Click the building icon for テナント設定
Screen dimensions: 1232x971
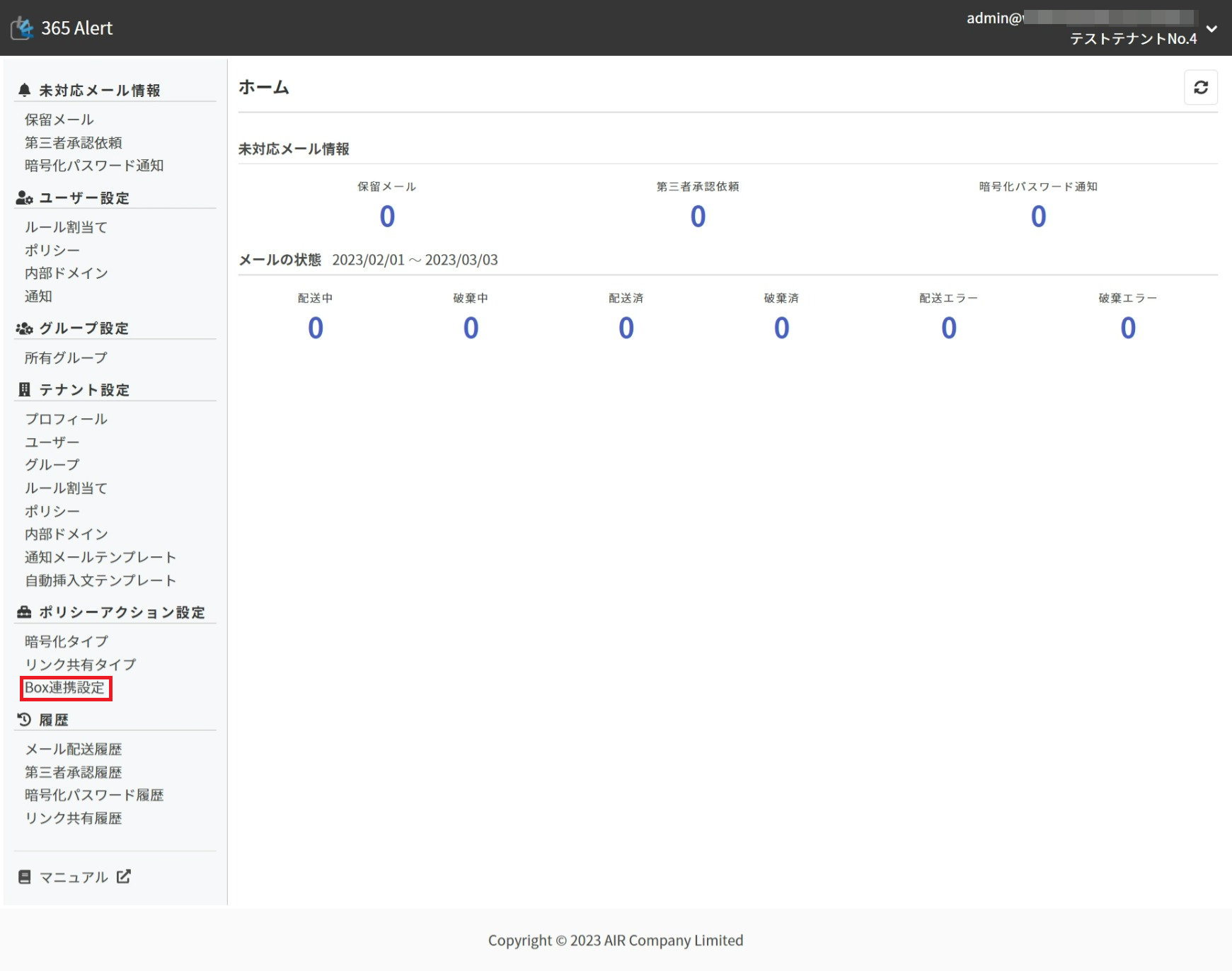[x=25, y=390]
